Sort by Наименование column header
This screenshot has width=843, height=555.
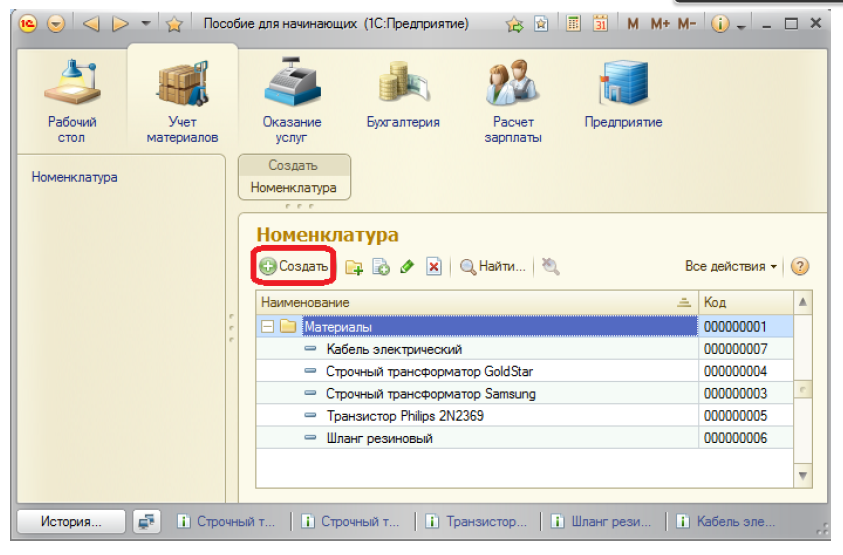tap(477, 302)
